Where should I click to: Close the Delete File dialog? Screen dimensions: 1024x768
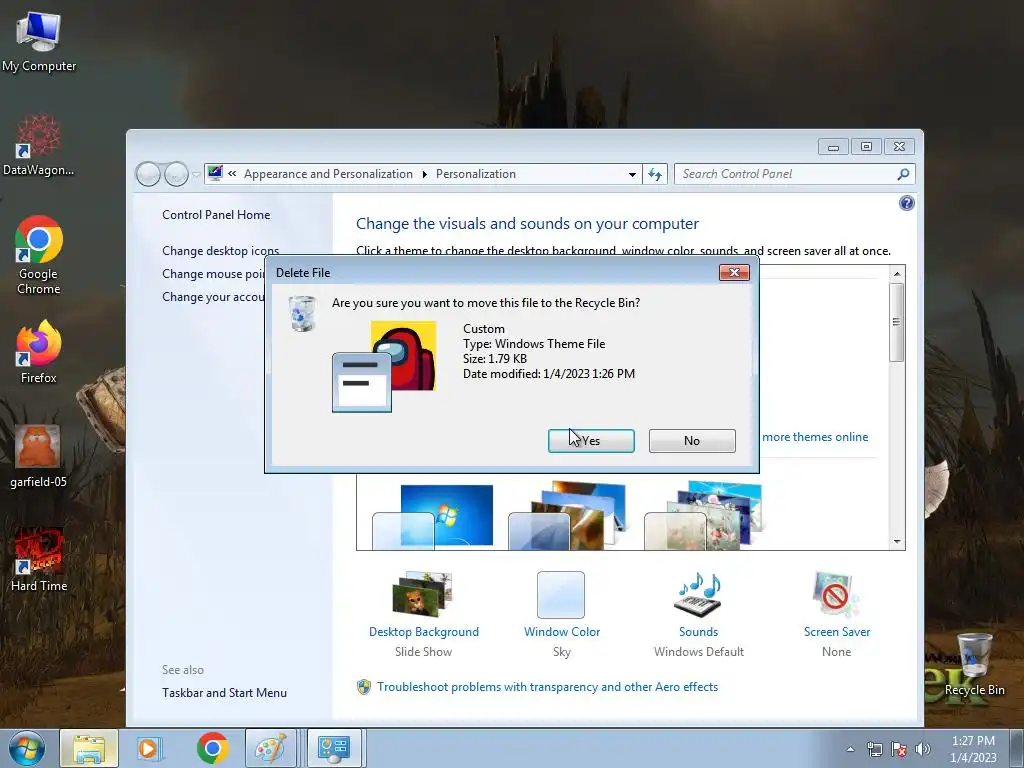734,272
